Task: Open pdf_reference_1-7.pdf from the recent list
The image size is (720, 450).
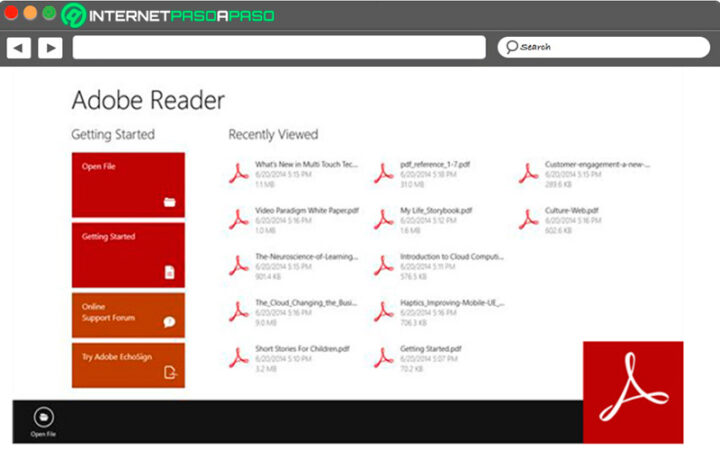Action: click(435, 165)
